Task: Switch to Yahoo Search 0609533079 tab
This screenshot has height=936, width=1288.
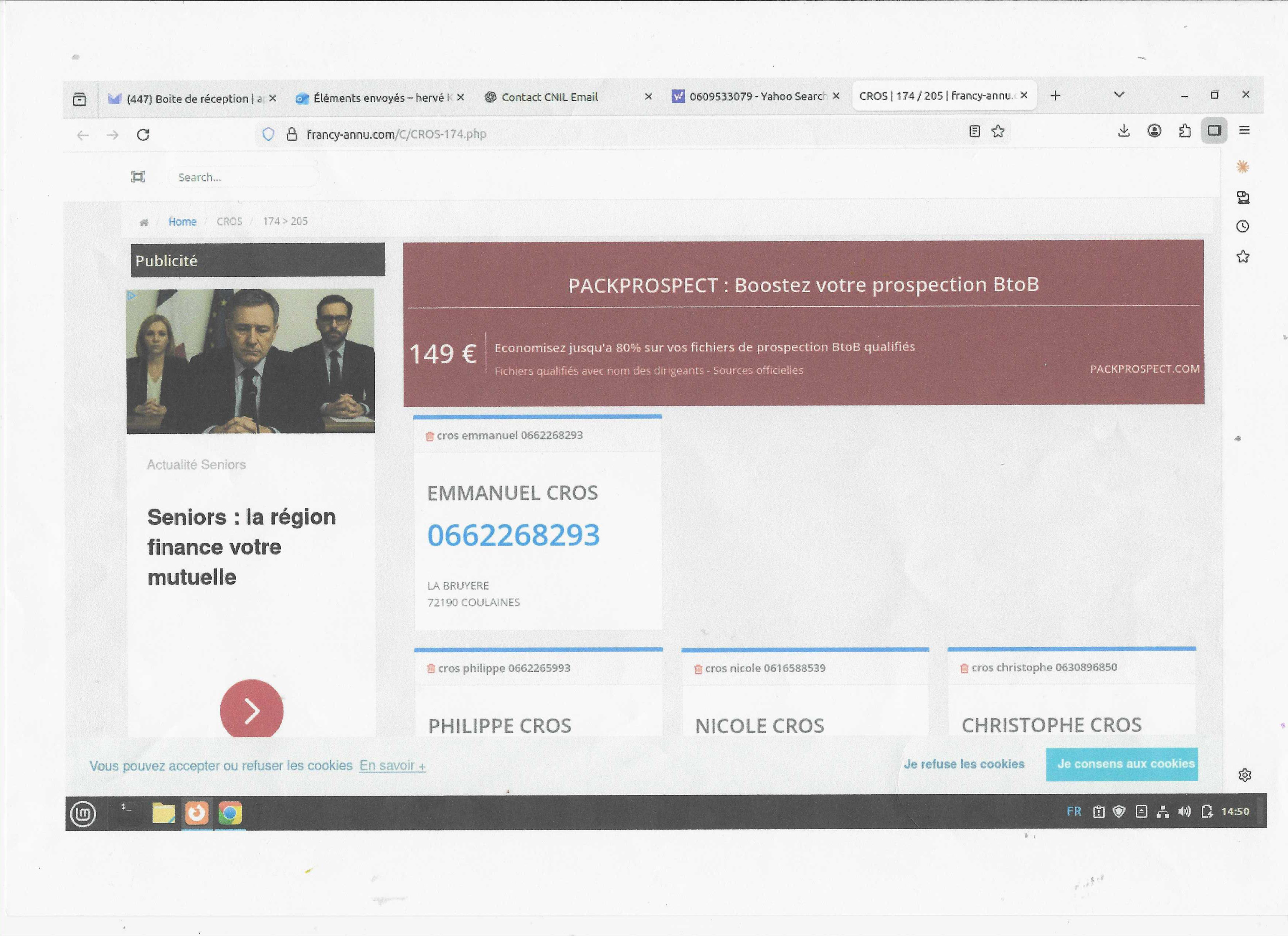Action: coord(757,97)
